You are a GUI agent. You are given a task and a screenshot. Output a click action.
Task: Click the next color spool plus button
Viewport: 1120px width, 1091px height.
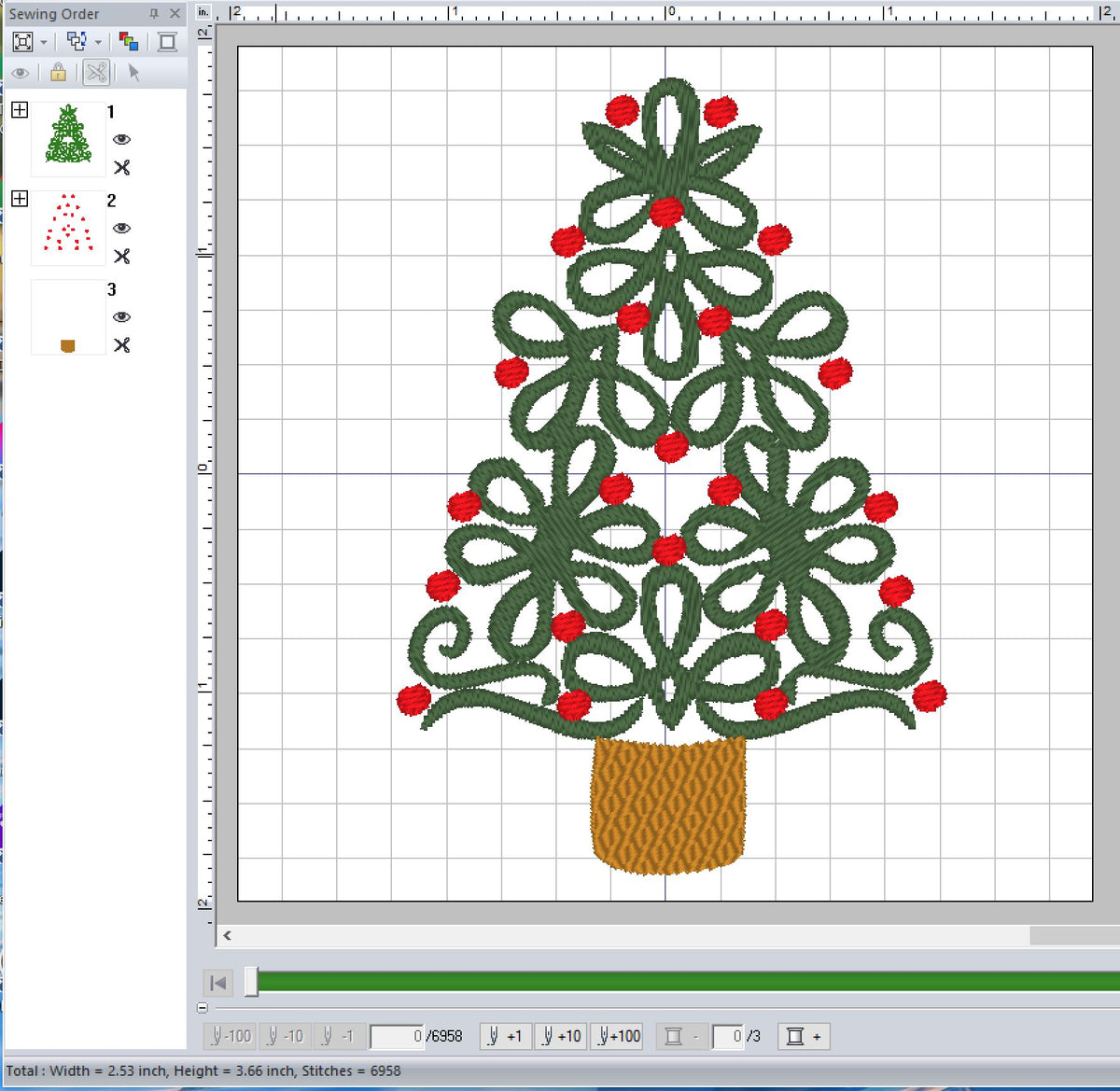point(804,1036)
